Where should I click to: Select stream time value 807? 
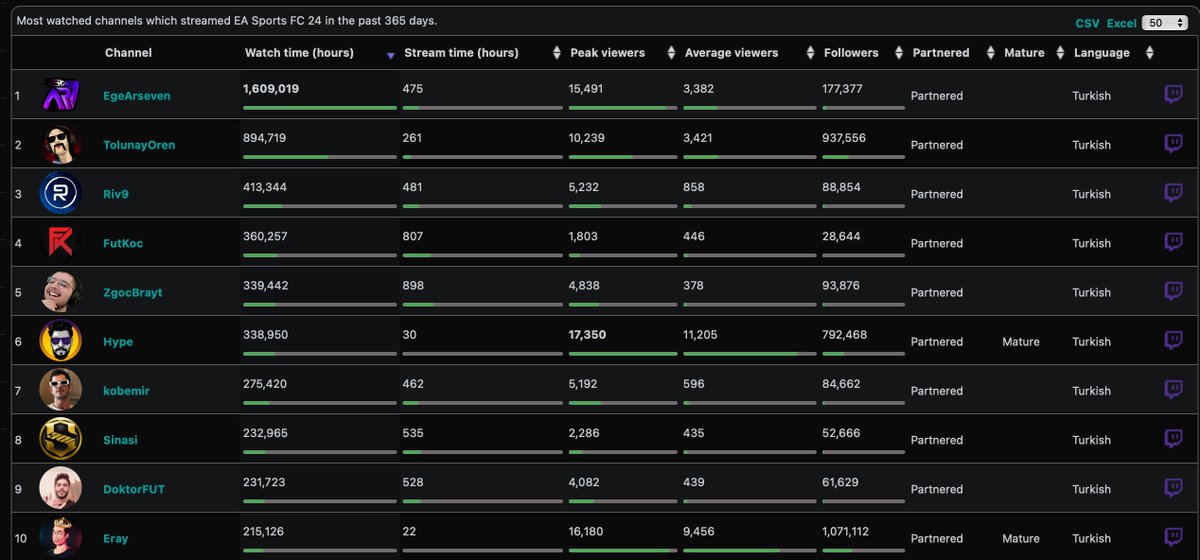tap(413, 236)
